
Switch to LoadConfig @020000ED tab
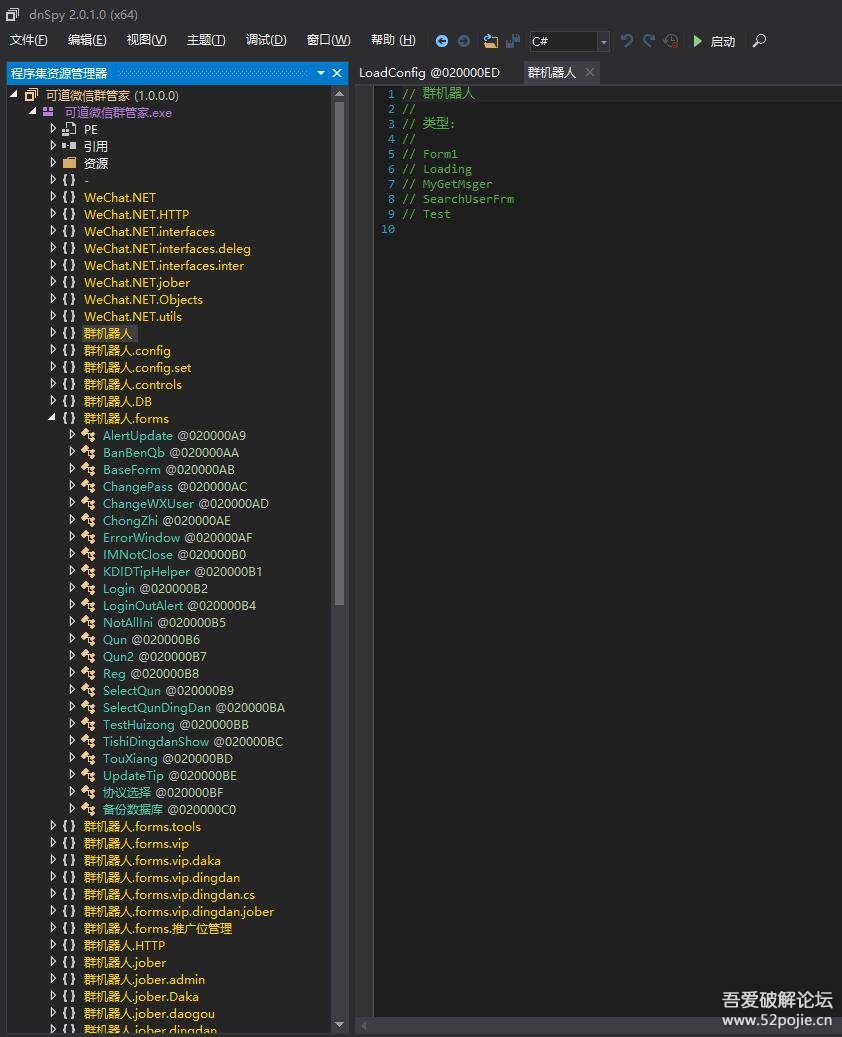pos(429,73)
